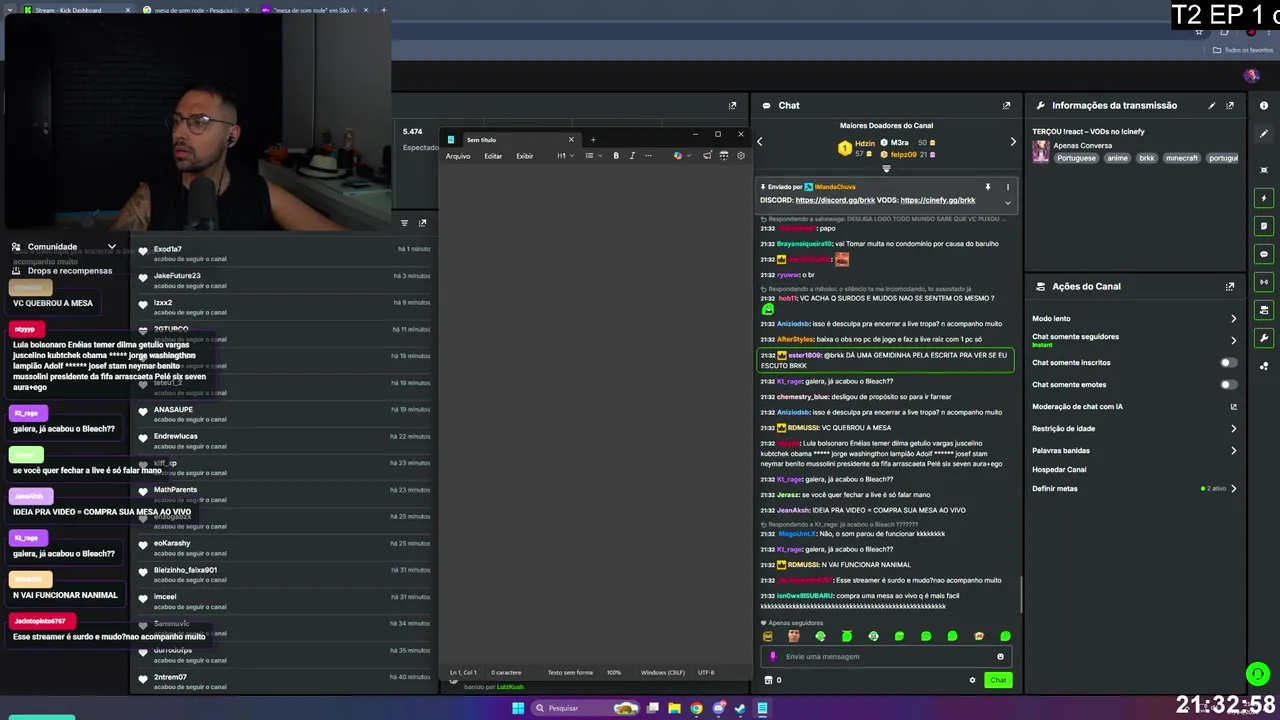Send message with green Chat button
This screenshot has height=720, width=1280.
click(998, 680)
